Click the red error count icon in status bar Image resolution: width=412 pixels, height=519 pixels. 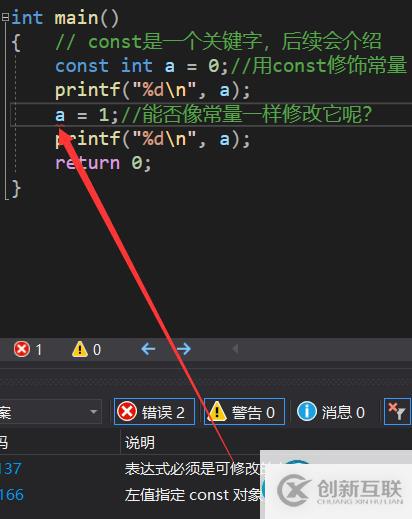coord(22,349)
